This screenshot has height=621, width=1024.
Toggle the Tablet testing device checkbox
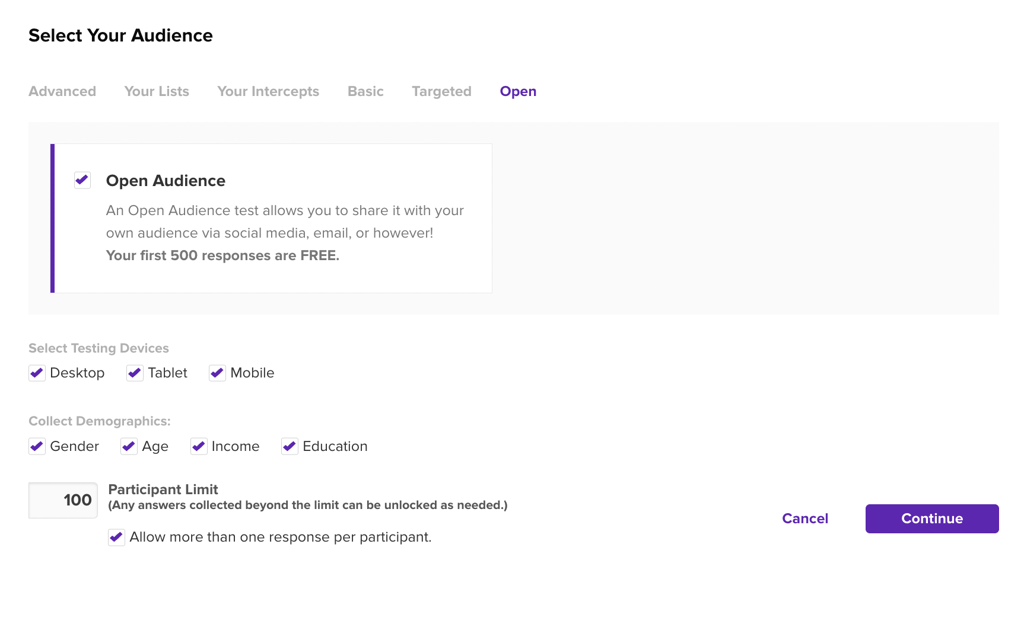coord(135,373)
